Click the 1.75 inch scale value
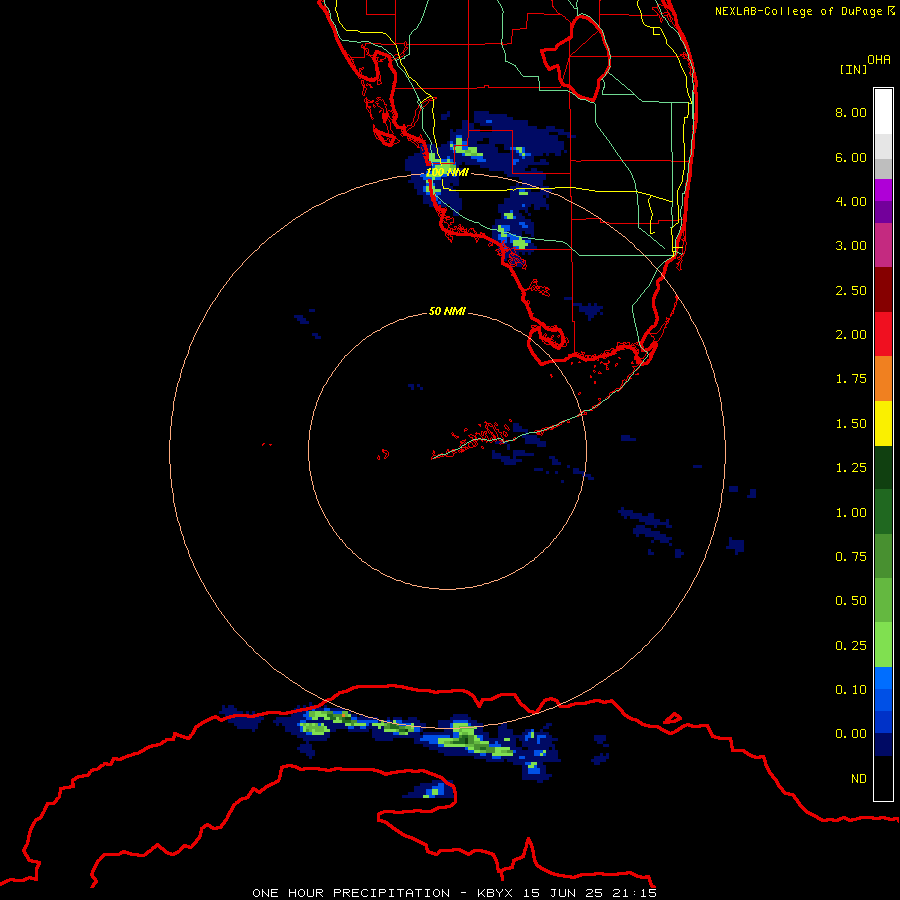Viewport: 900px width, 900px height. click(x=851, y=379)
